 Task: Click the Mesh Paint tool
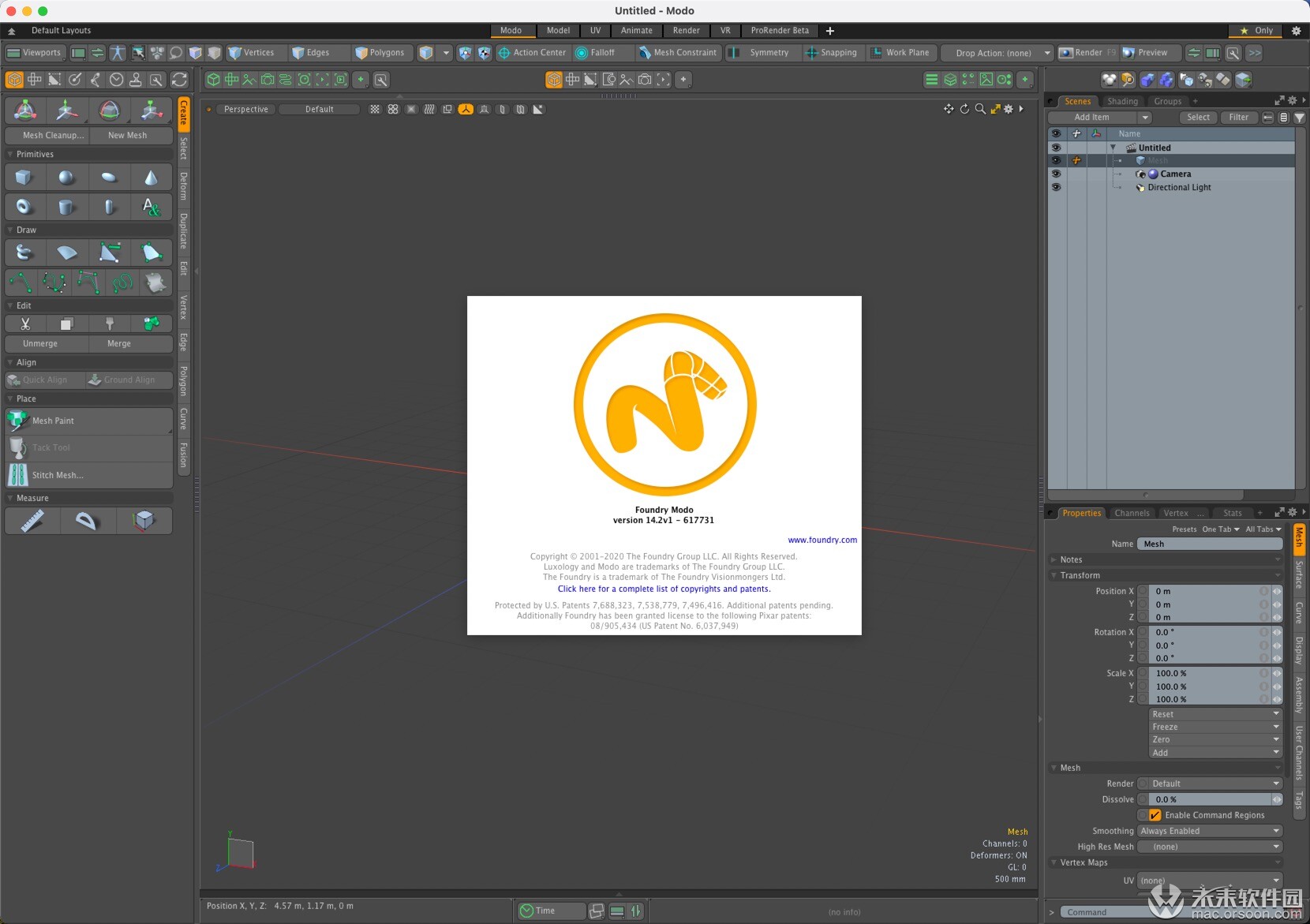(88, 421)
